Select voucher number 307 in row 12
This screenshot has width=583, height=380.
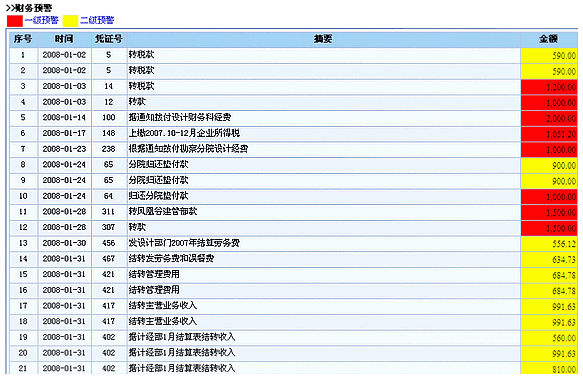(109, 227)
